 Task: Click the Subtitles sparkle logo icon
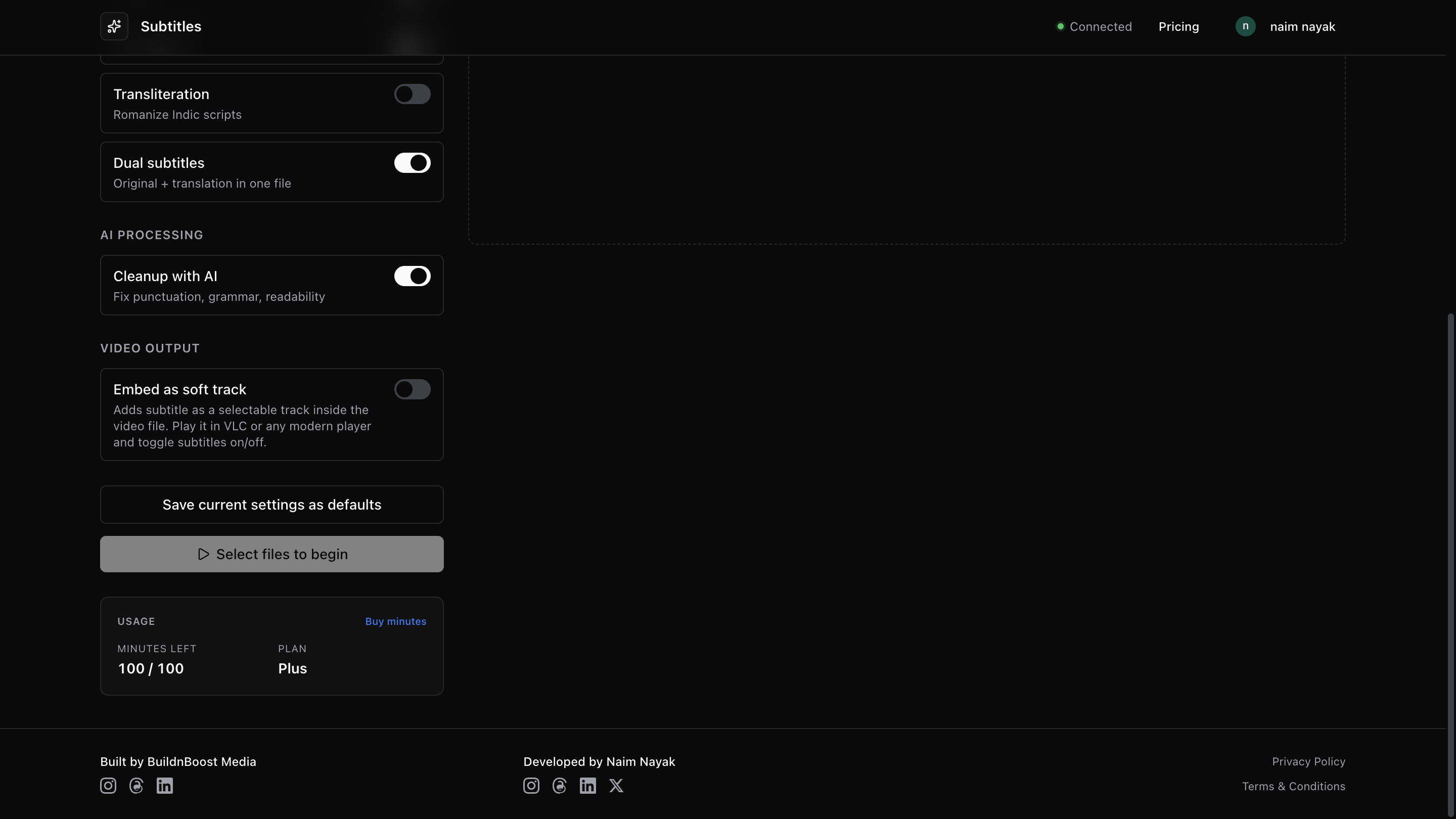(x=114, y=27)
